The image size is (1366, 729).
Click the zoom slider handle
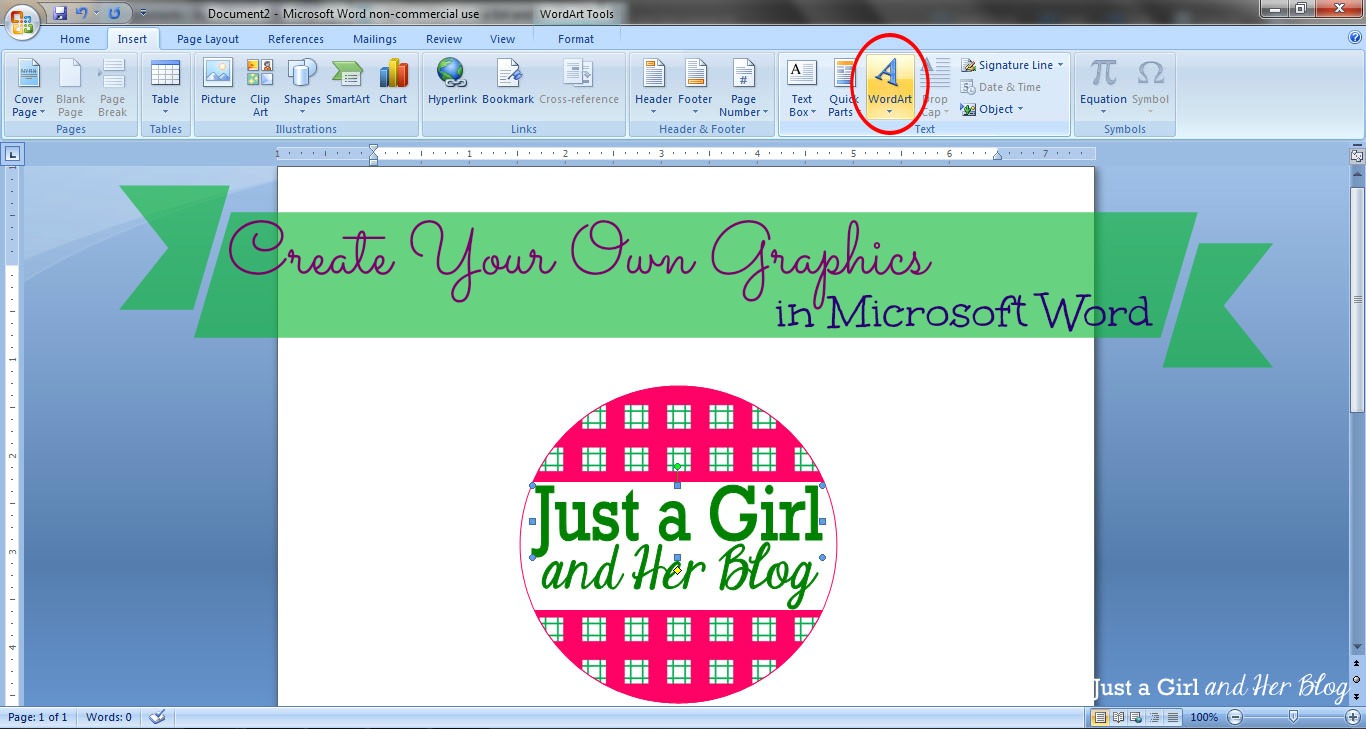pyautogui.click(x=1293, y=717)
